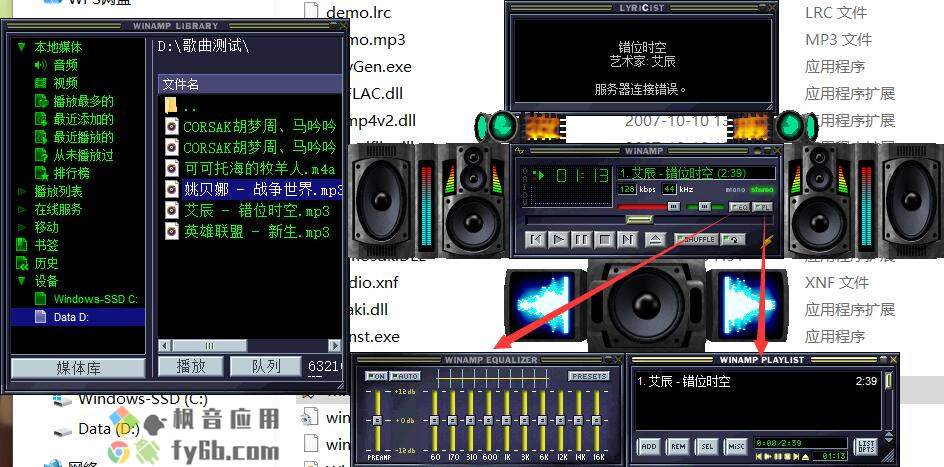Click the seek bar position handle

coord(639,220)
